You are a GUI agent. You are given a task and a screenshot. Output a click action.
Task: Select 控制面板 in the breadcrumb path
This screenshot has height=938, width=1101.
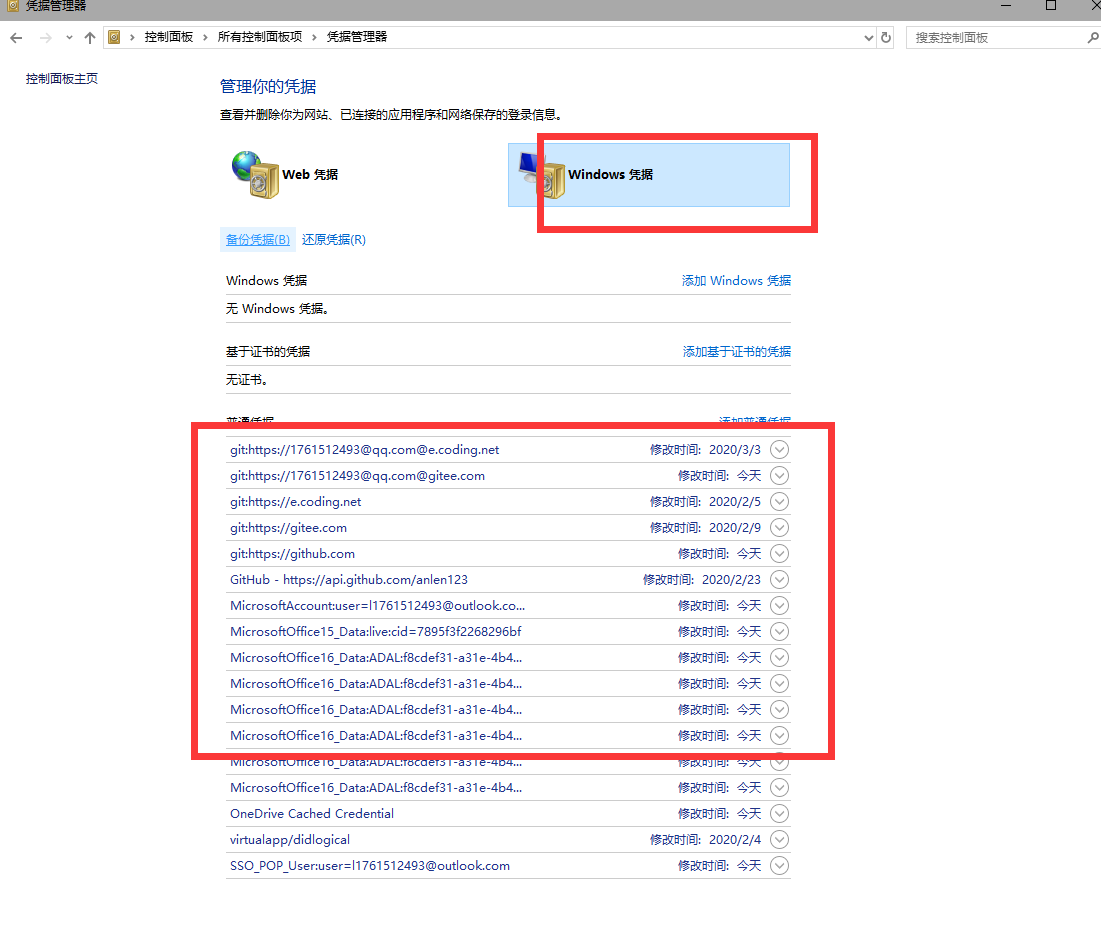(168, 37)
